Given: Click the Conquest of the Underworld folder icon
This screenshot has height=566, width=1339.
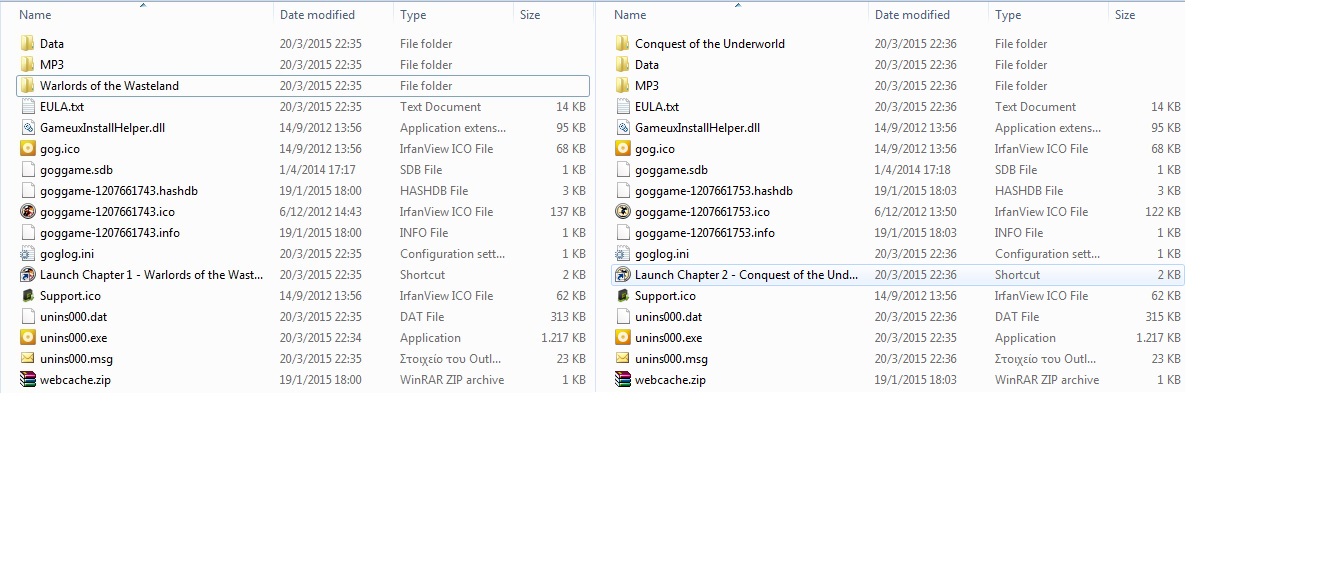Looking at the screenshot, I should click(x=622, y=44).
